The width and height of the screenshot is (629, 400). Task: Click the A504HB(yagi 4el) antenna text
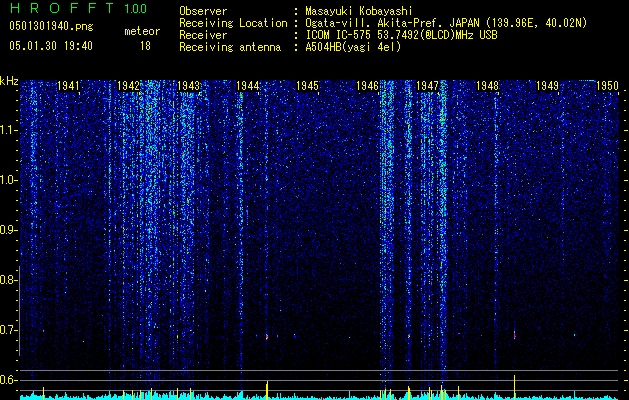[353, 47]
